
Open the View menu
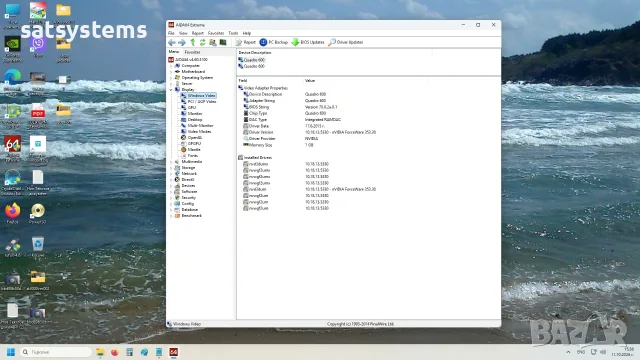coord(183,33)
